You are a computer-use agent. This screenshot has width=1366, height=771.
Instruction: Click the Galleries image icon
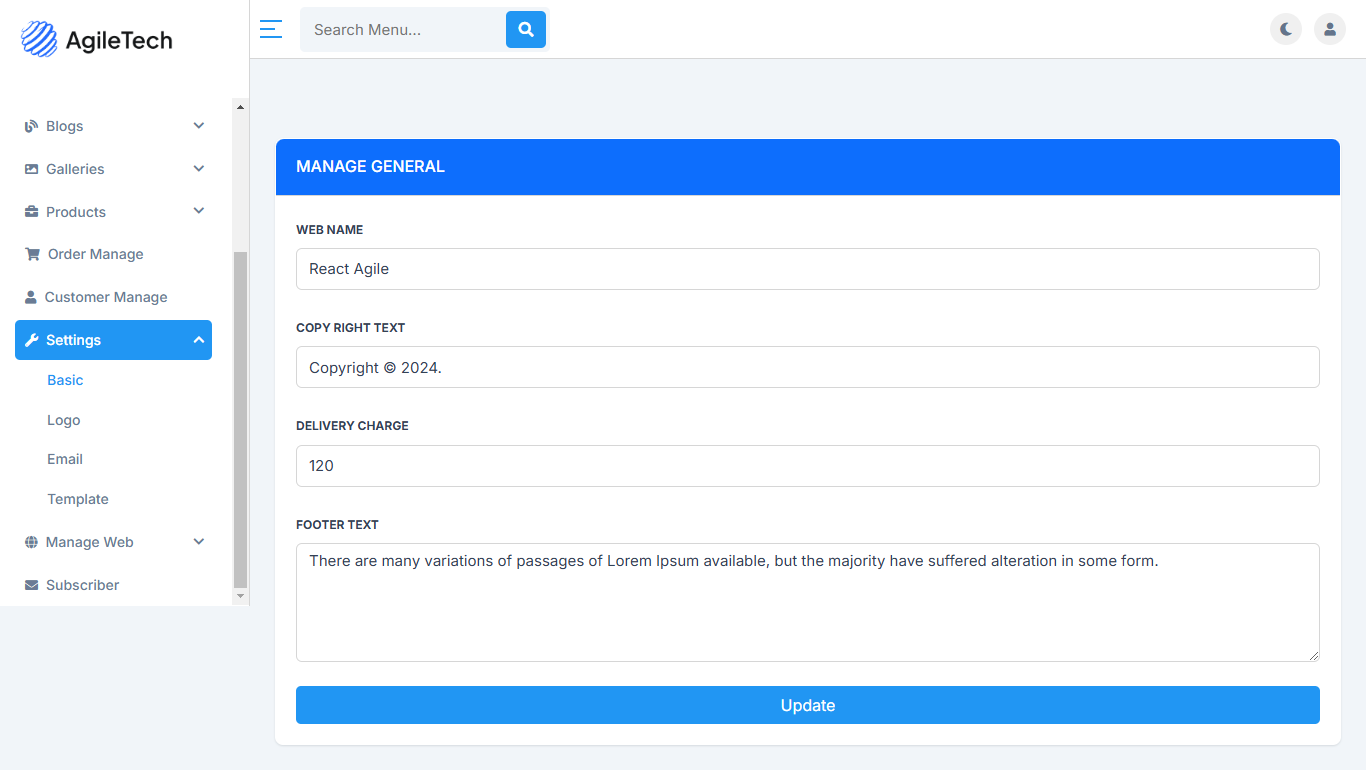tap(31, 169)
